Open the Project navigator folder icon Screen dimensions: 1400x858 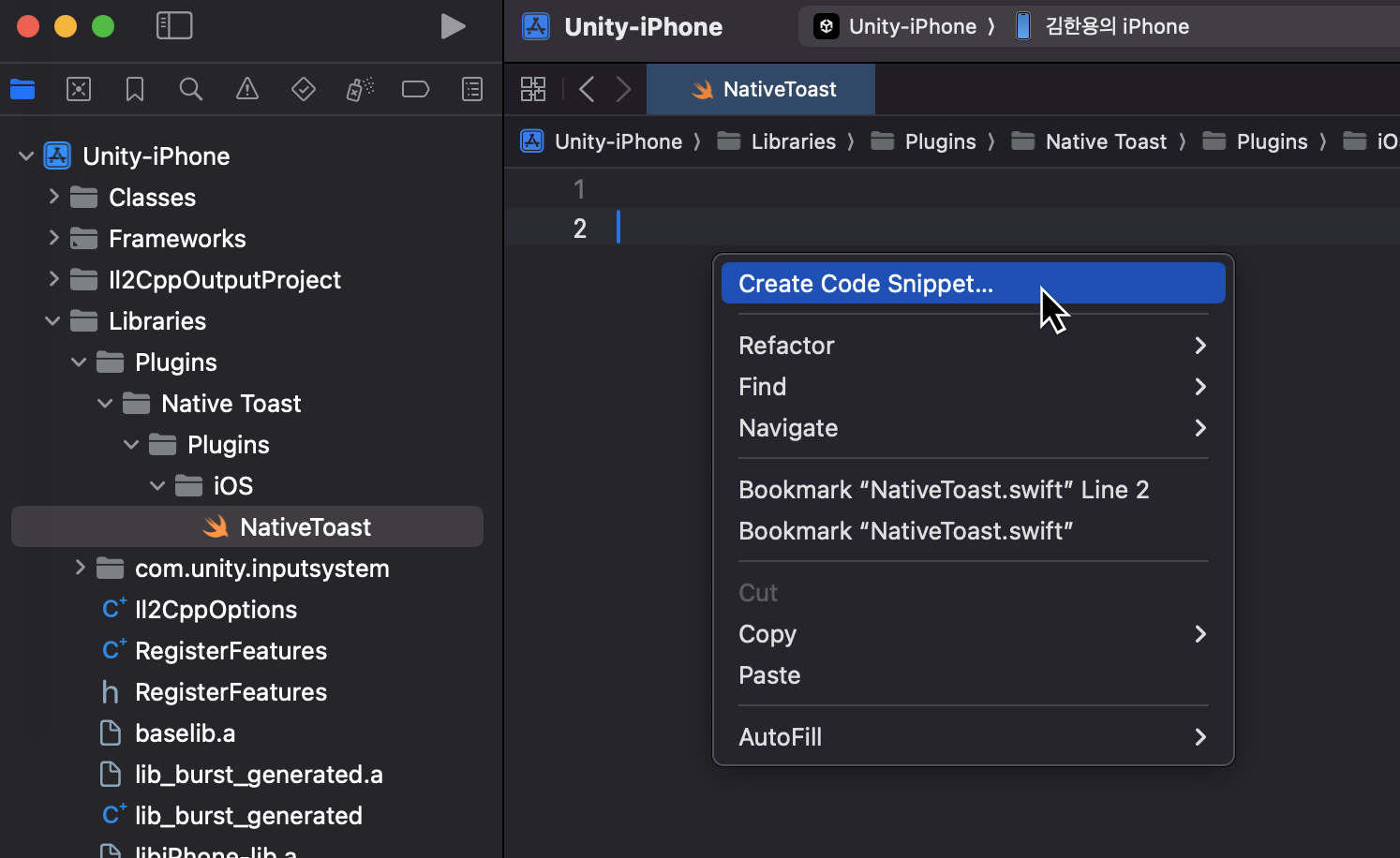[x=22, y=89]
